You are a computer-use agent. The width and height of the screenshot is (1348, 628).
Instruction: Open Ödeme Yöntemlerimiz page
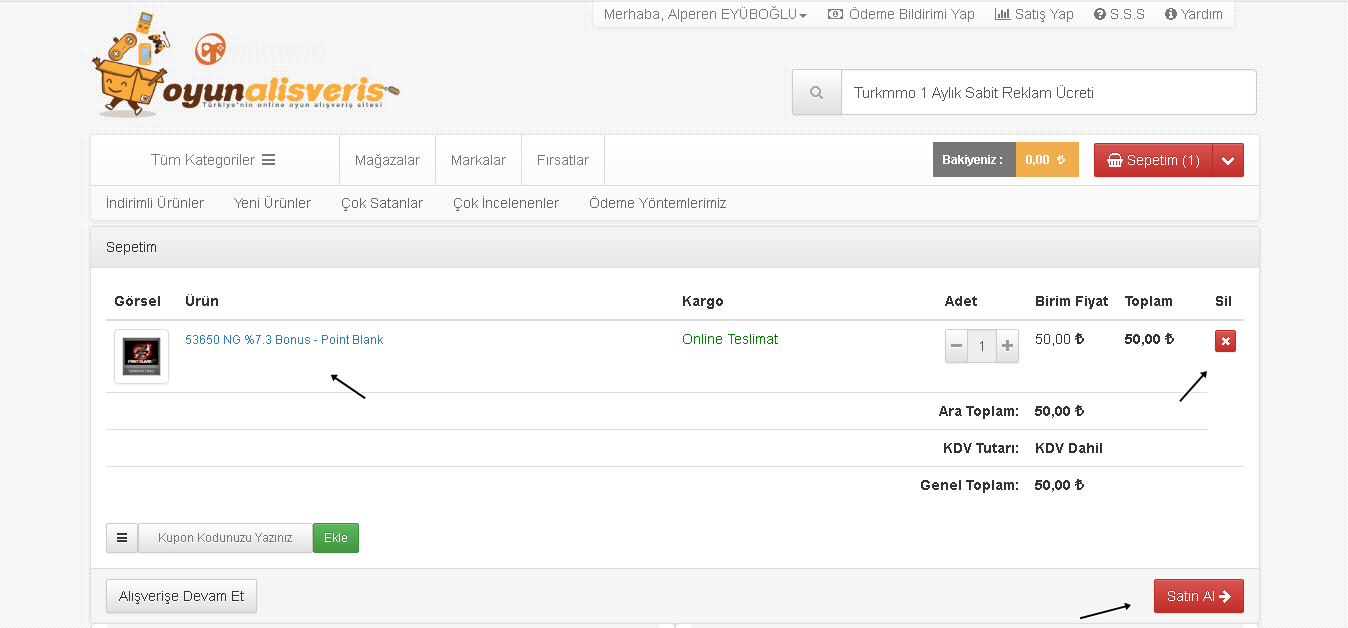click(x=658, y=203)
